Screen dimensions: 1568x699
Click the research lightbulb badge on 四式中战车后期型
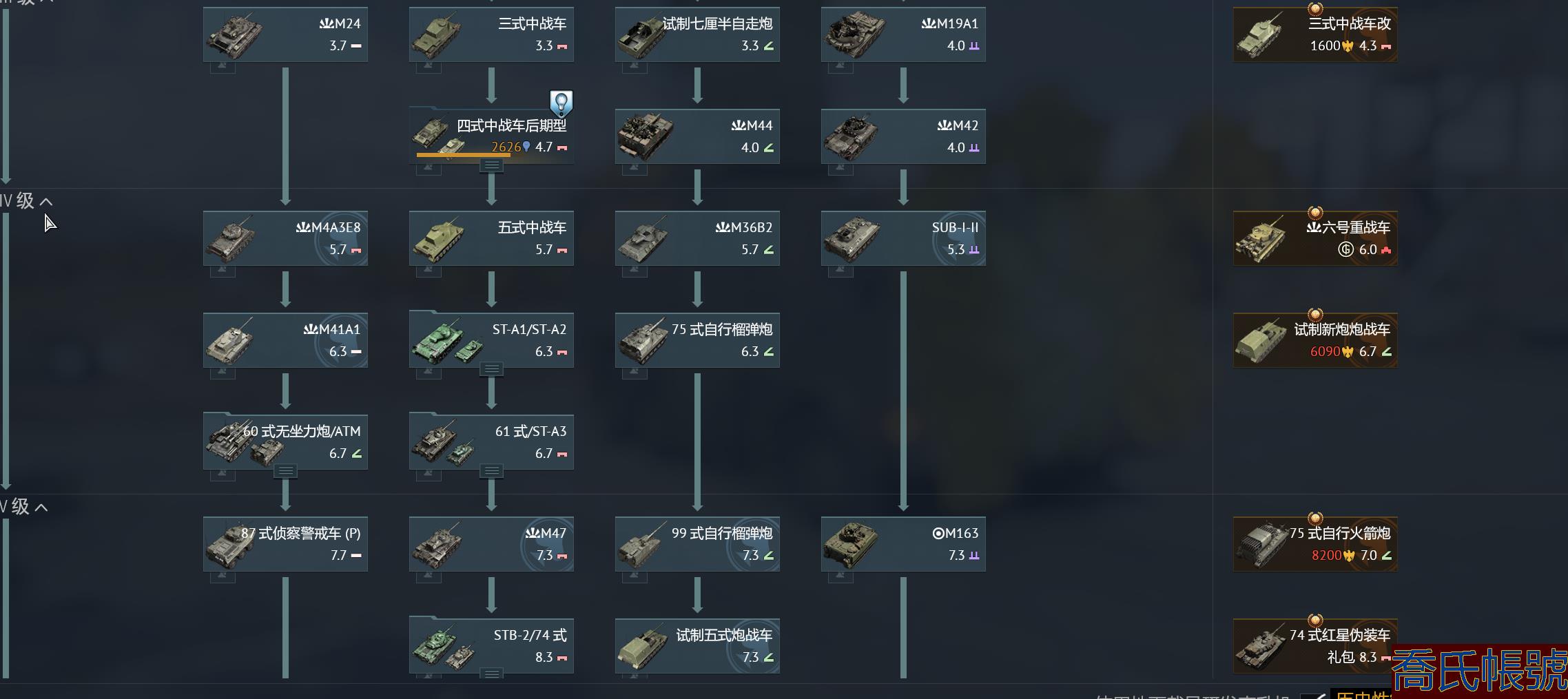tap(561, 103)
